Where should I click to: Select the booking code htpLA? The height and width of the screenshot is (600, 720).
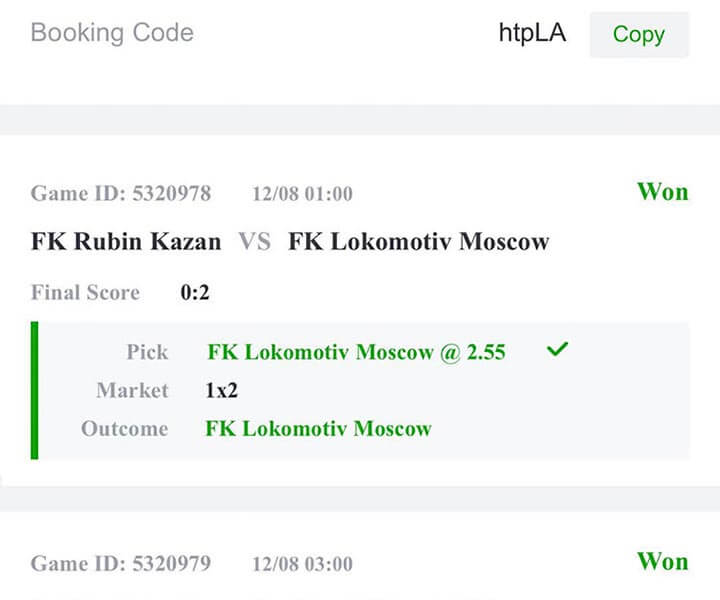[532, 33]
